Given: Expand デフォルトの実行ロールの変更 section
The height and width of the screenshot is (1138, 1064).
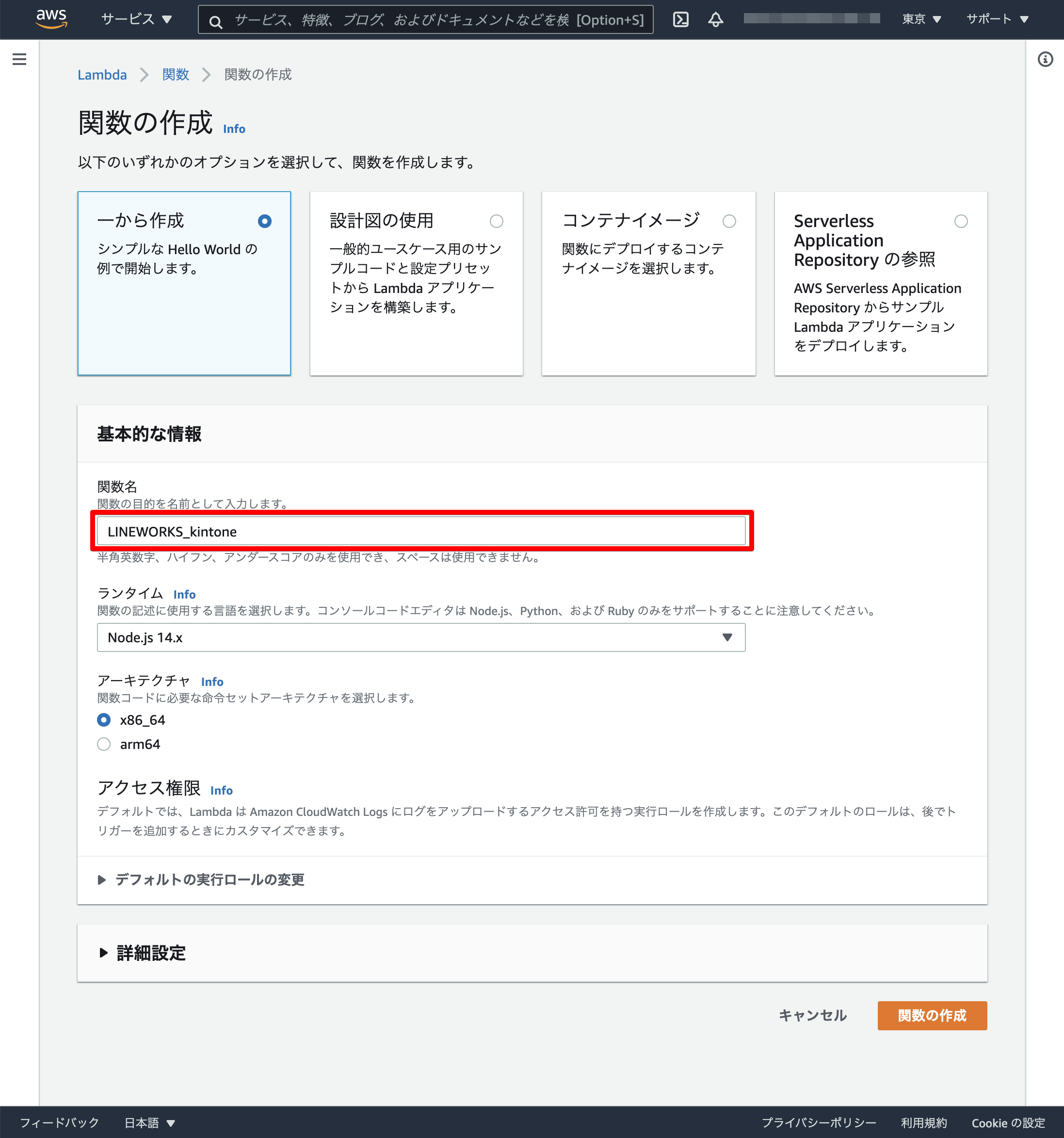Looking at the screenshot, I should (210, 879).
